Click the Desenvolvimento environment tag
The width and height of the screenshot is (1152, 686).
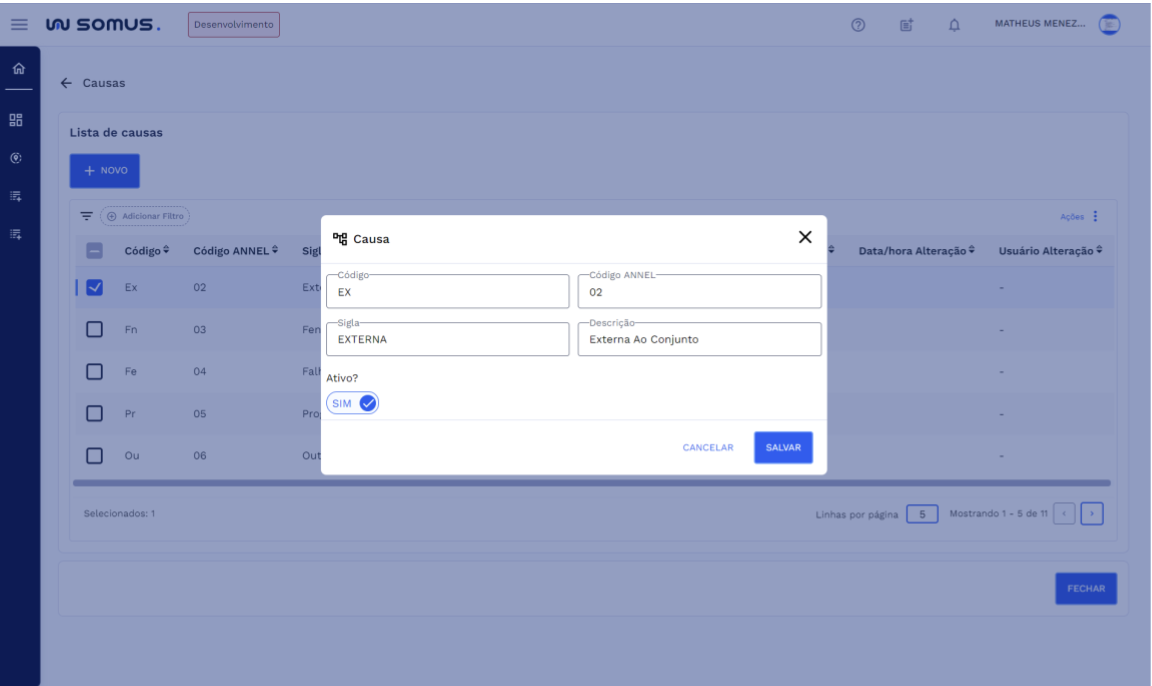(x=234, y=25)
